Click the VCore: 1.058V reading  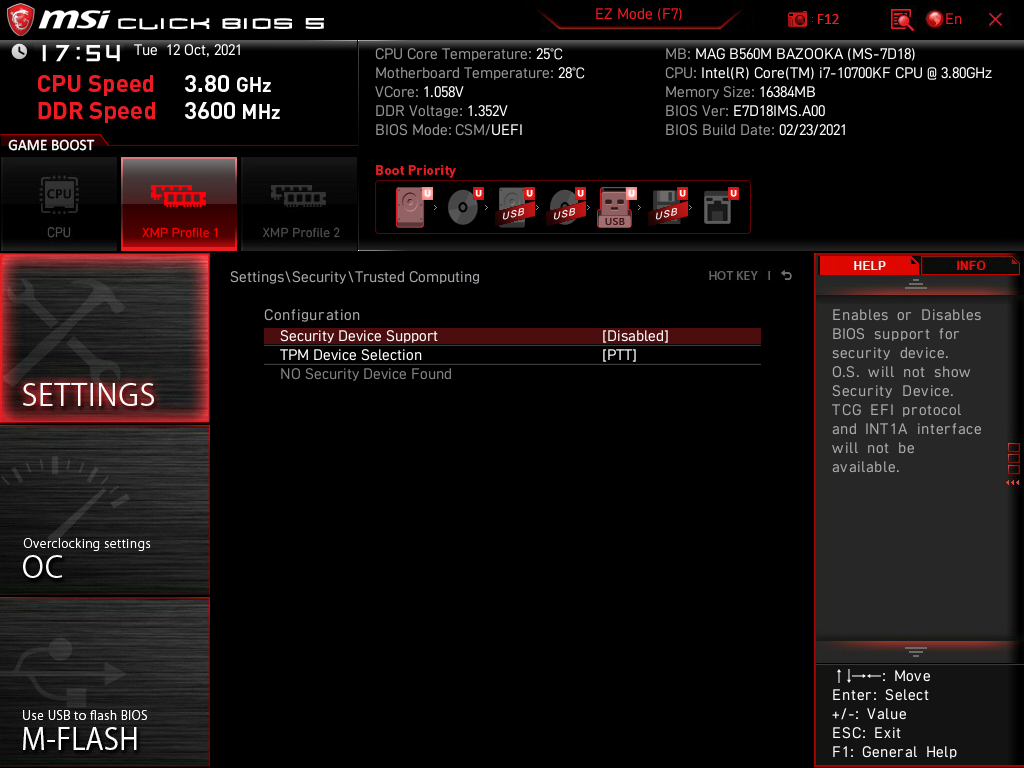(x=419, y=92)
